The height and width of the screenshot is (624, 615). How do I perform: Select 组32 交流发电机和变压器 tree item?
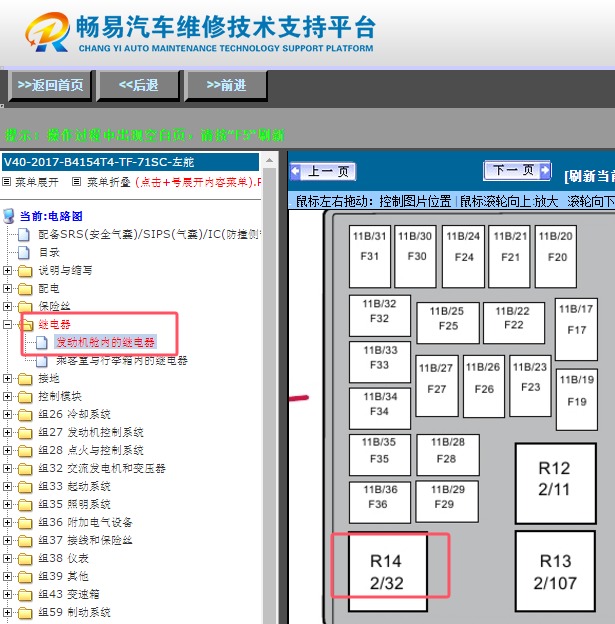(x=102, y=468)
